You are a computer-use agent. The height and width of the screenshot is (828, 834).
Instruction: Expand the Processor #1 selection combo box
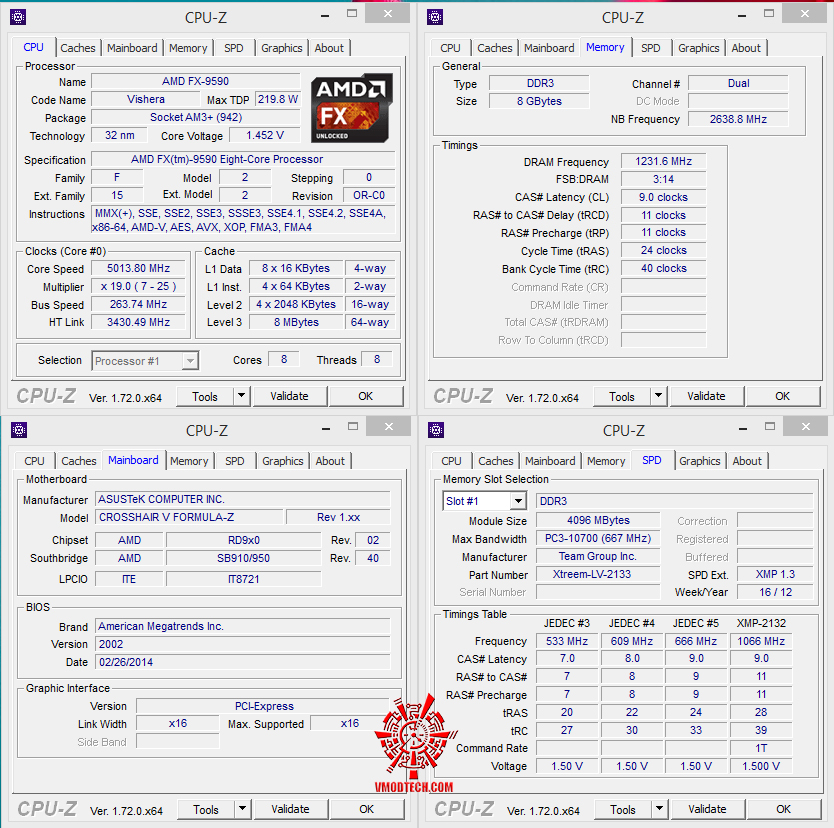point(190,361)
